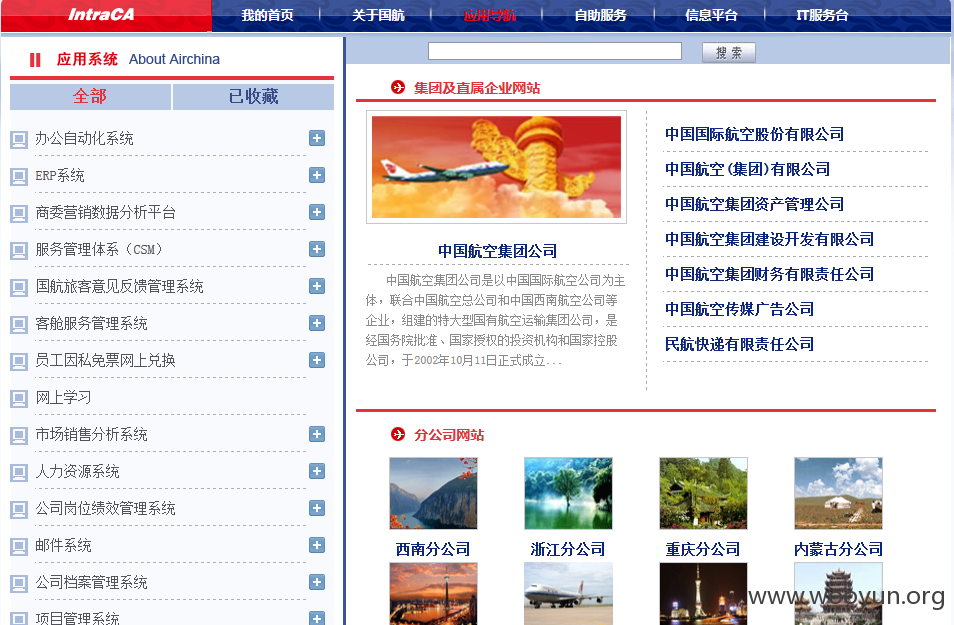Expand 公司档案管理系统 with its plus button

point(317,582)
